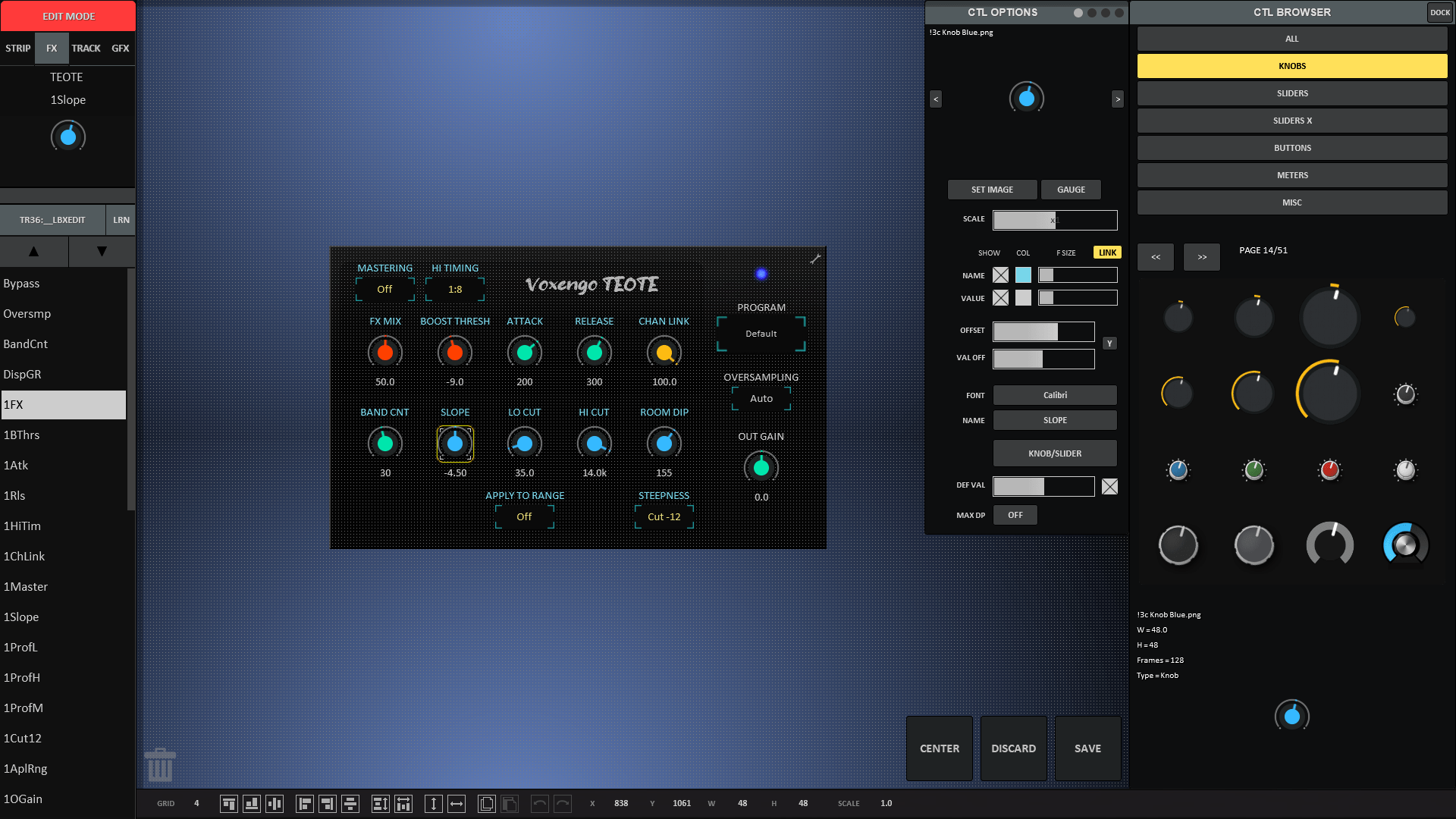
Task: Toggle MAX DP OFF button
Action: [x=1015, y=515]
